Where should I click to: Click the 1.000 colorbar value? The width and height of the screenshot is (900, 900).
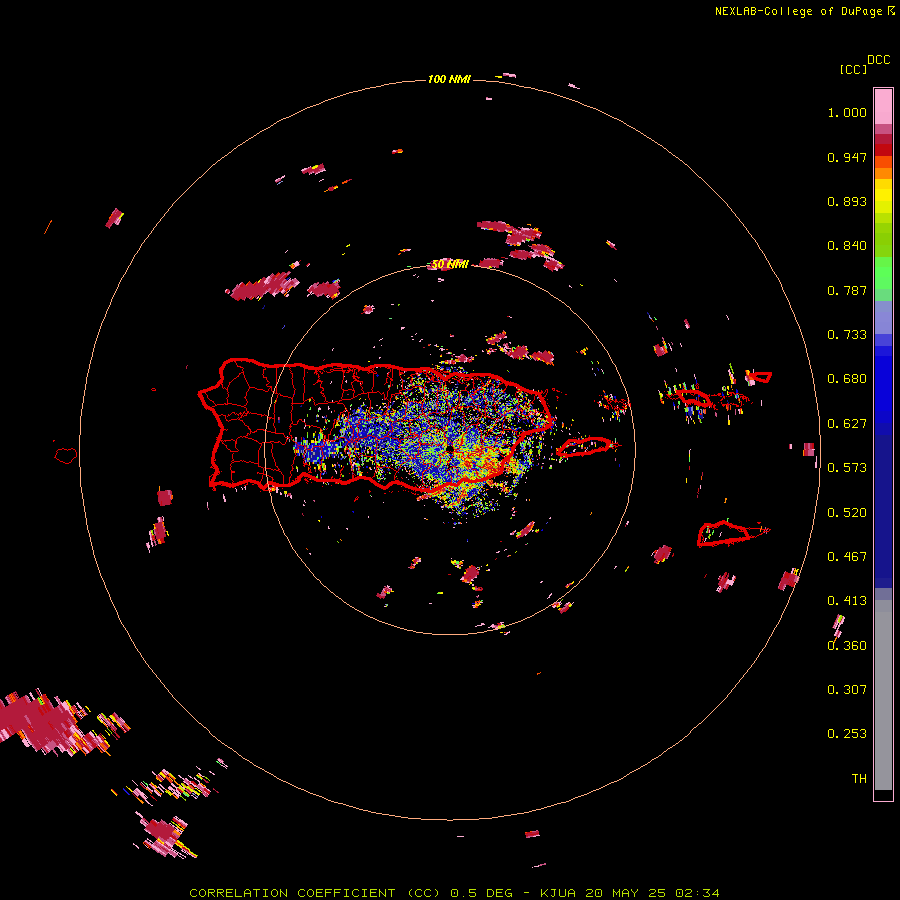click(847, 112)
